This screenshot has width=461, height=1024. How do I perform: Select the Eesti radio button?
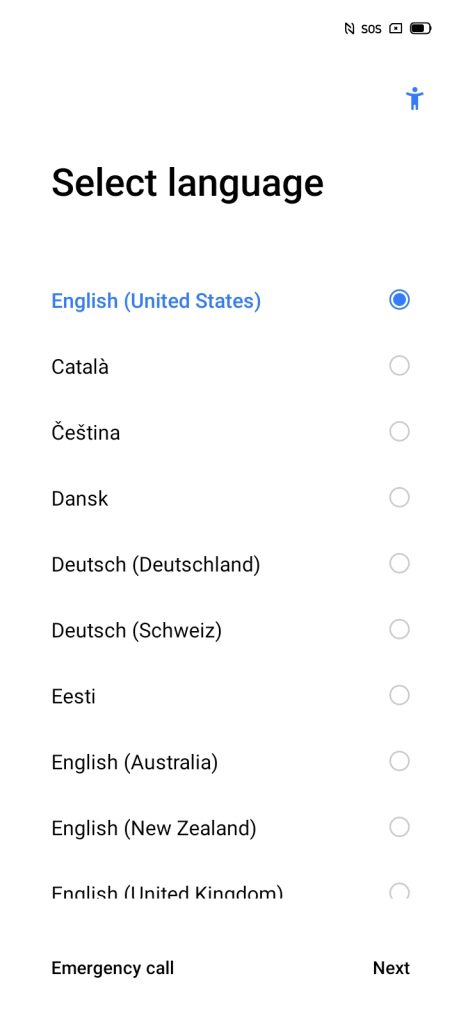399,695
